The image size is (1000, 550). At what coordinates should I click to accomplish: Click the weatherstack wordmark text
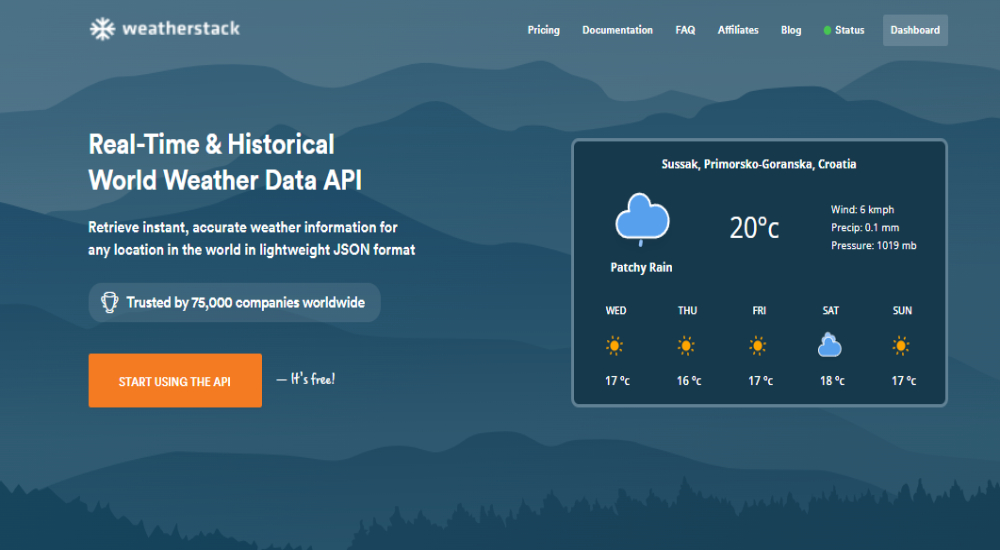click(181, 29)
